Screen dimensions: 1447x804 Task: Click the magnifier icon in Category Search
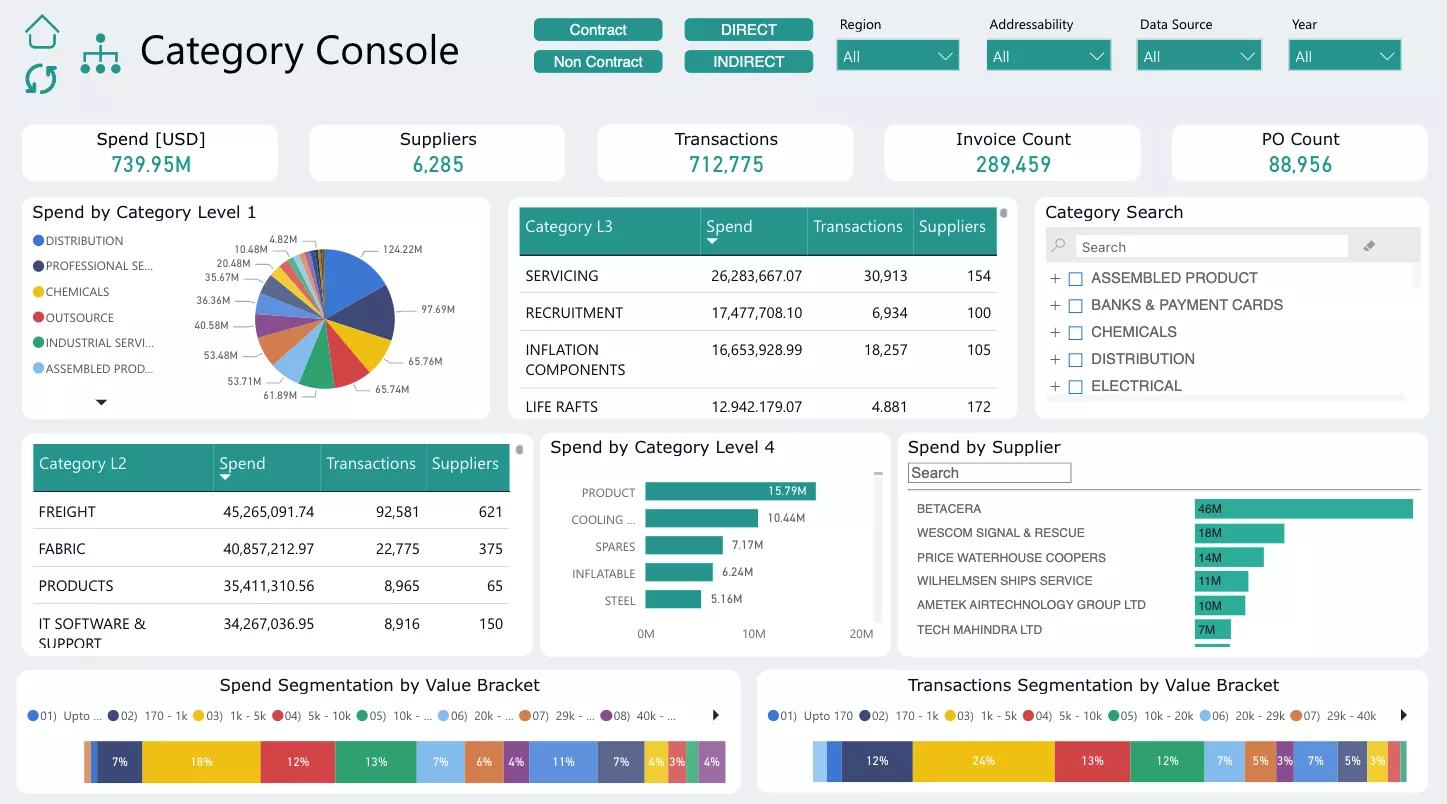click(1058, 246)
